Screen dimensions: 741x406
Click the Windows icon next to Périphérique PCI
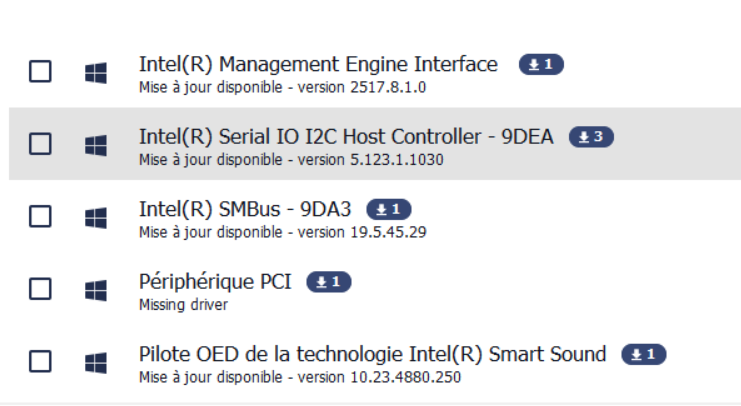[96, 290]
